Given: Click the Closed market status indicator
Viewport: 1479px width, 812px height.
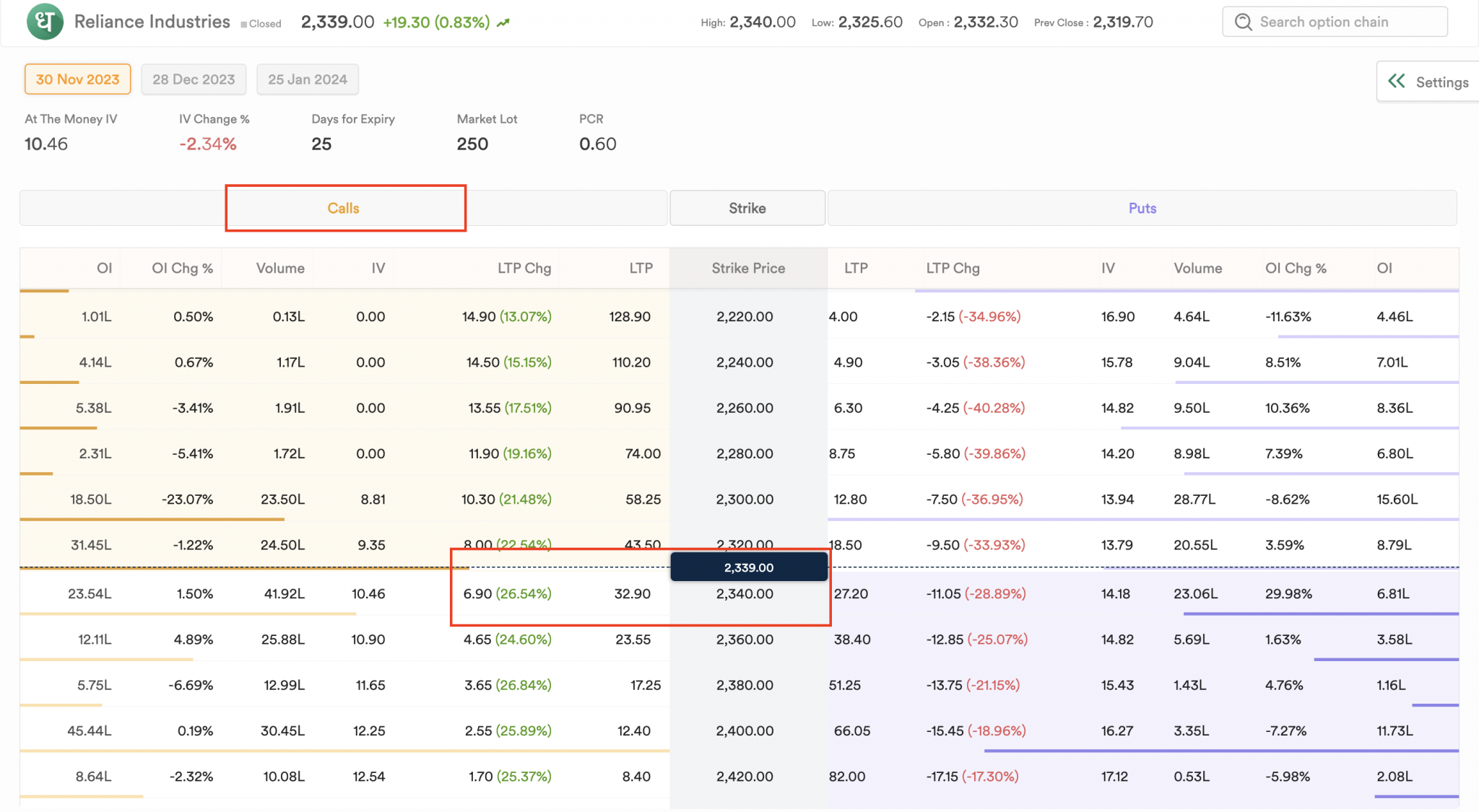Looking at the screenshot, I should [x=261, y=23].
